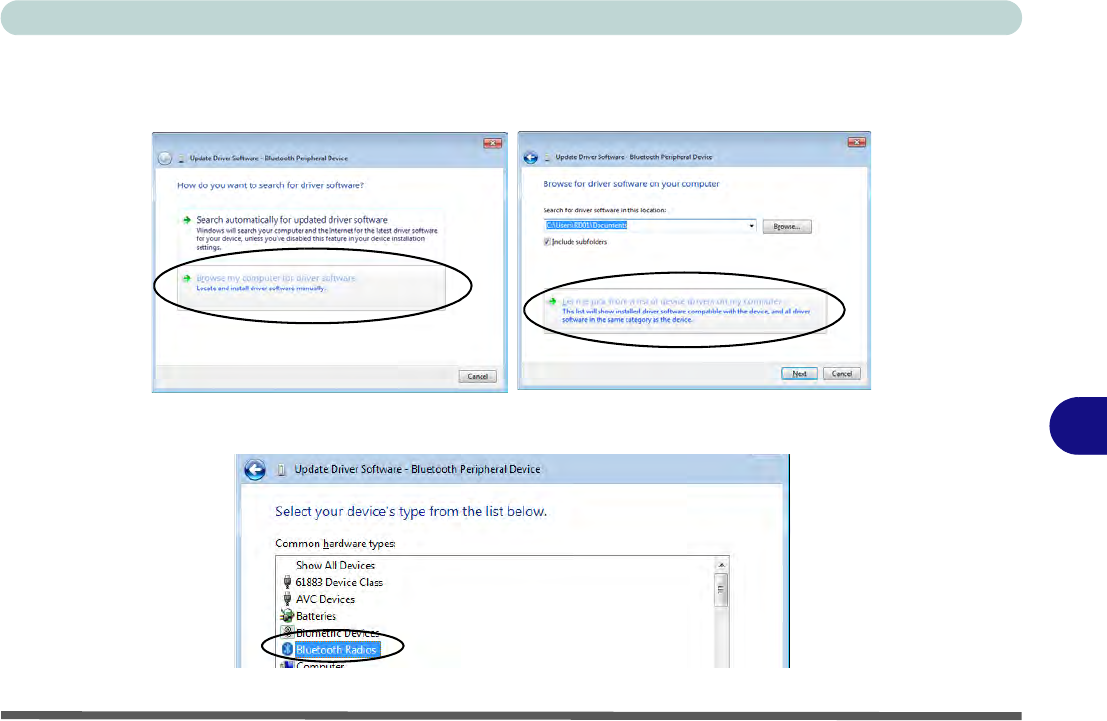The height and width of the screenshot is (721, 1107).
Task: Cancel the Browse for driver software window
Action: [x=842, y=374]
